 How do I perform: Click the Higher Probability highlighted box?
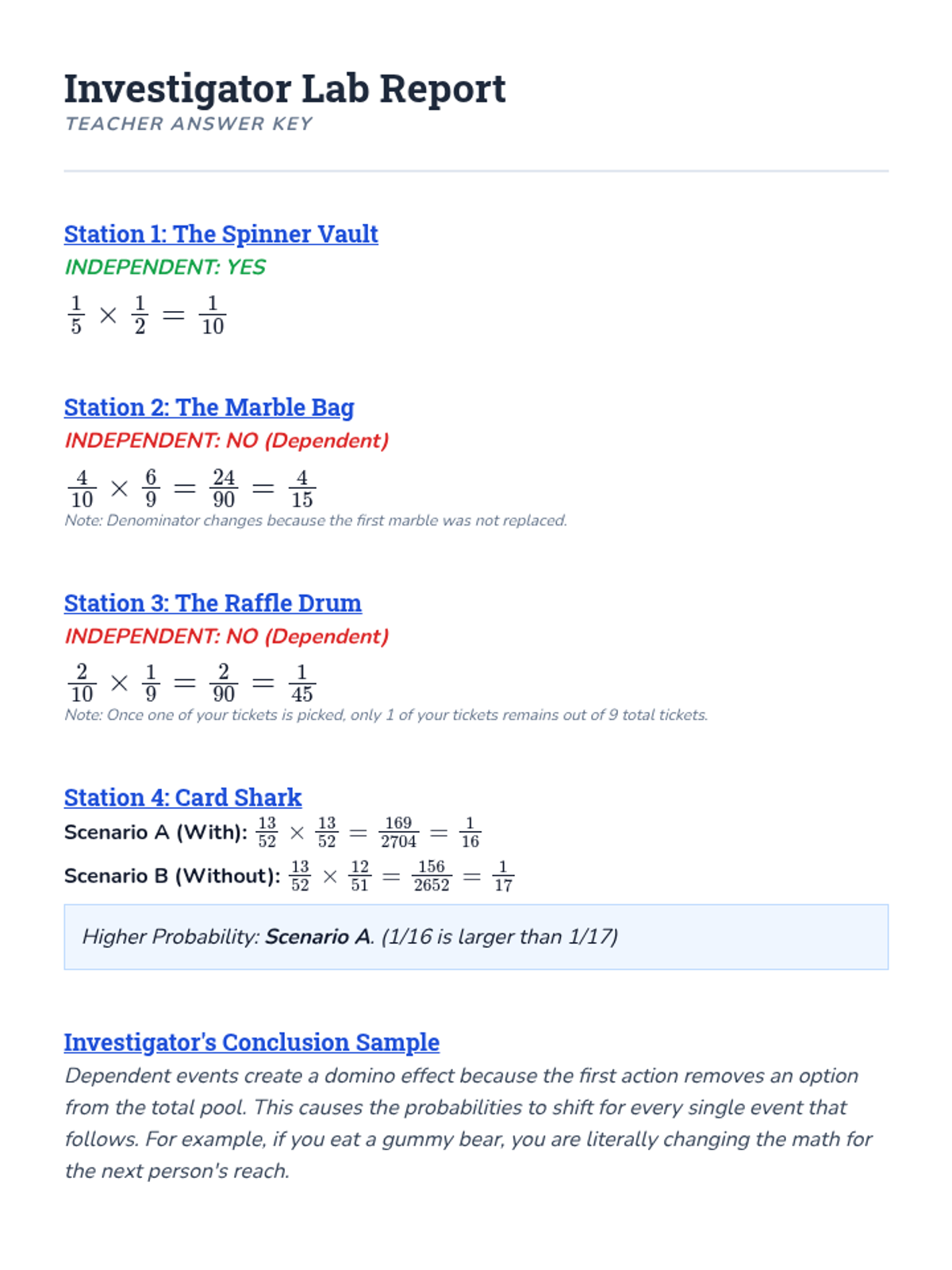pos(476,937)
